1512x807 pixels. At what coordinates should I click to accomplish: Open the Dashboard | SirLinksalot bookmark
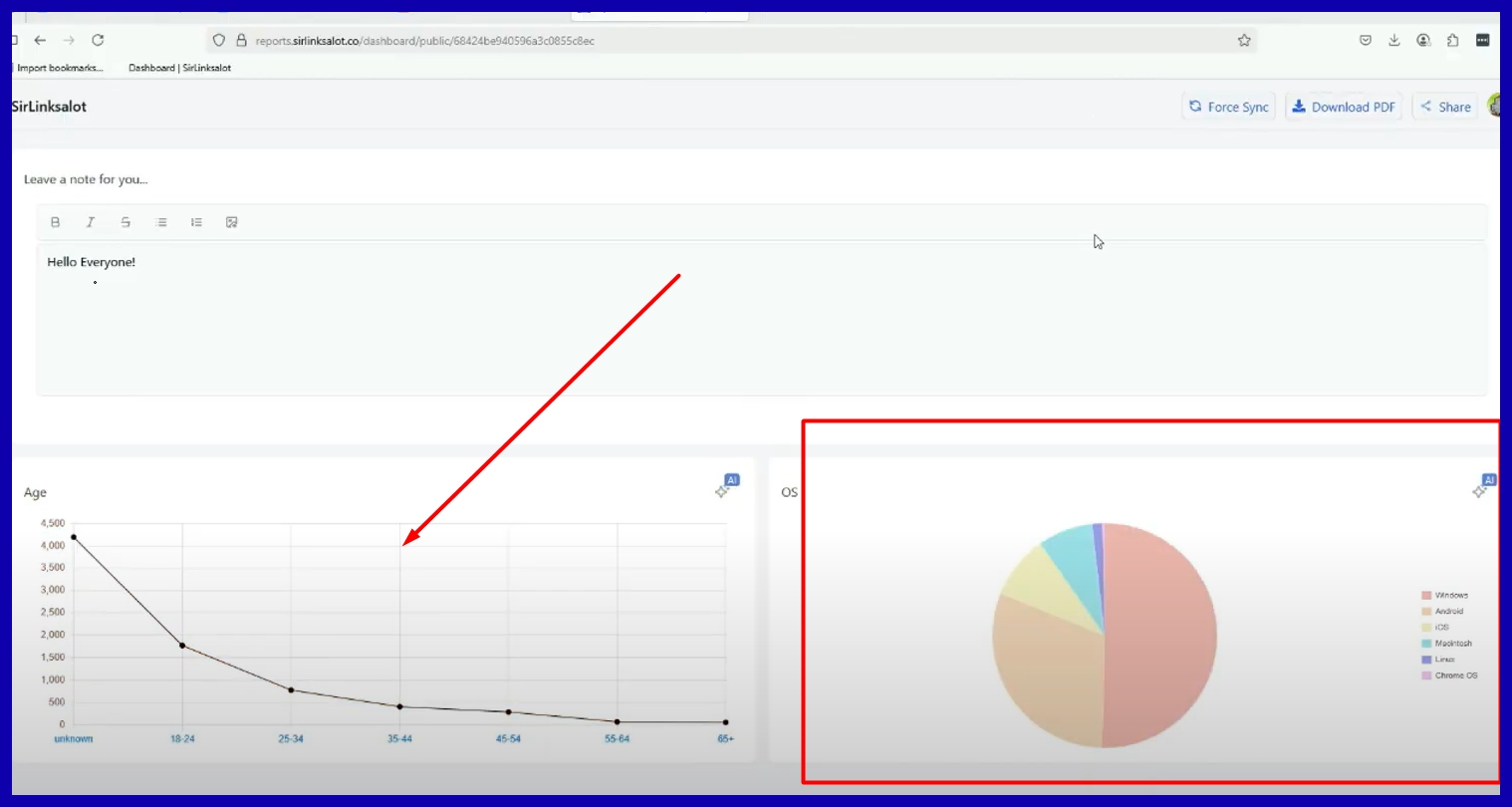tap(179, 68)
